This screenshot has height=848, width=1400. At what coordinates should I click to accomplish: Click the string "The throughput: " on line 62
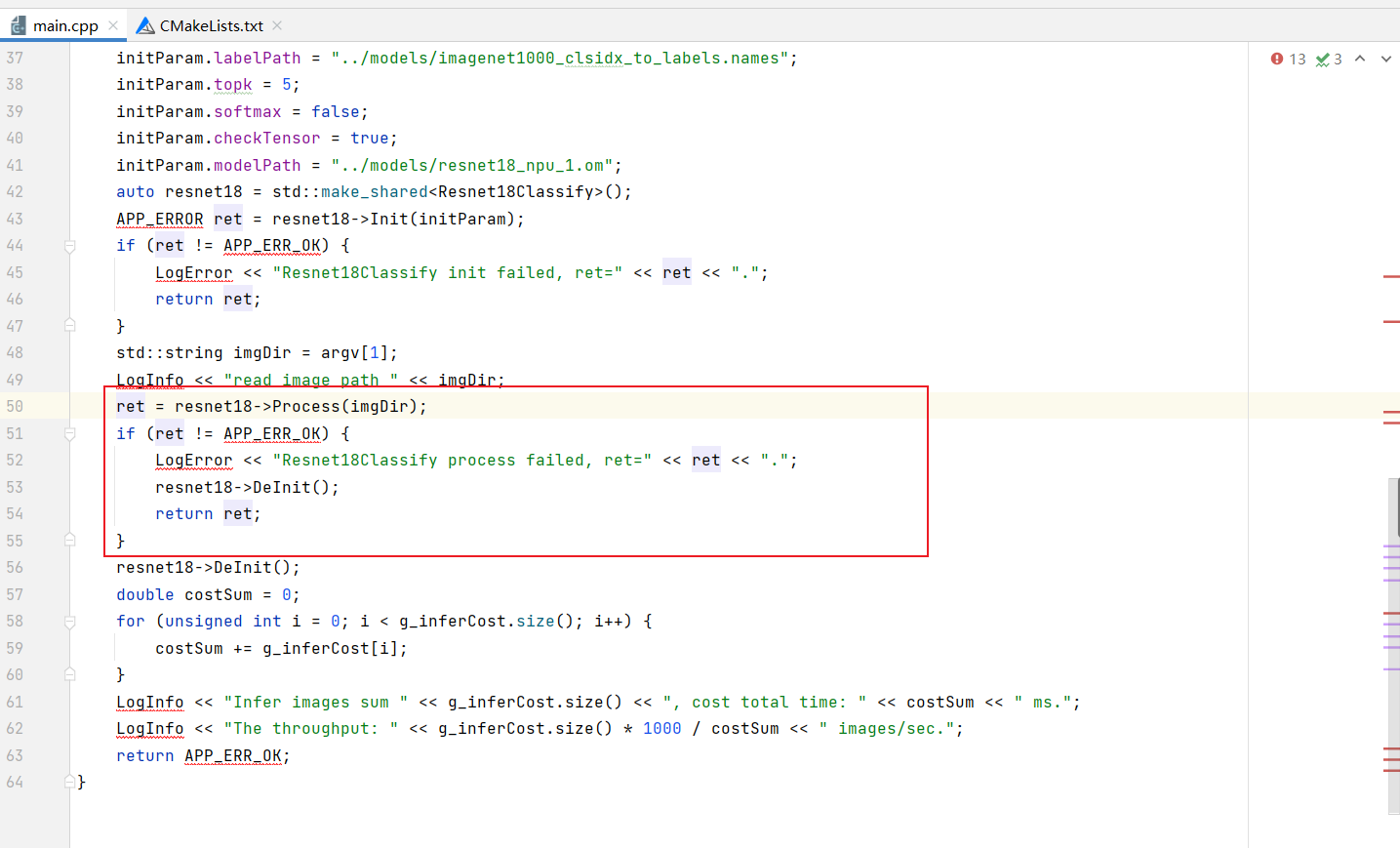coord(311,729)
